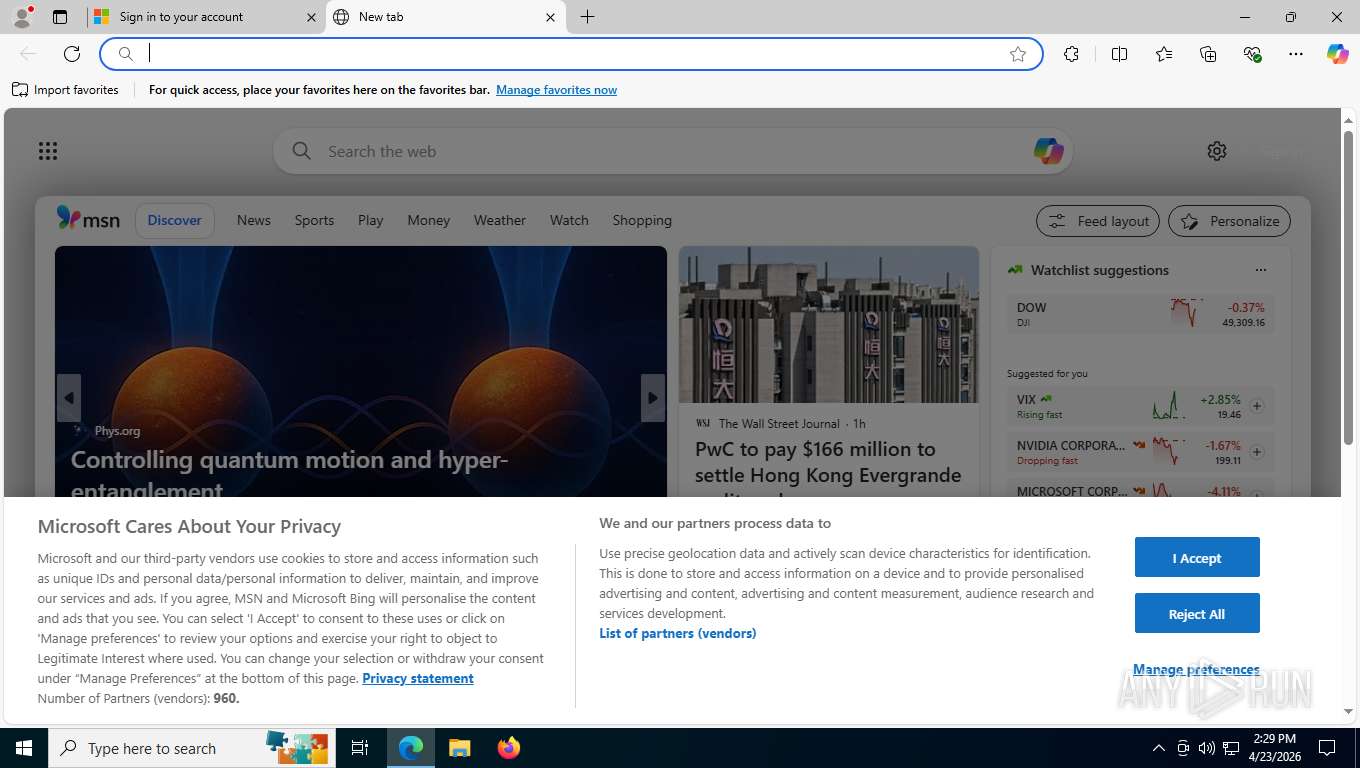Click the address bar input field
The width and height of the screenshot is (1360, 768).
[x=570, y=54]
